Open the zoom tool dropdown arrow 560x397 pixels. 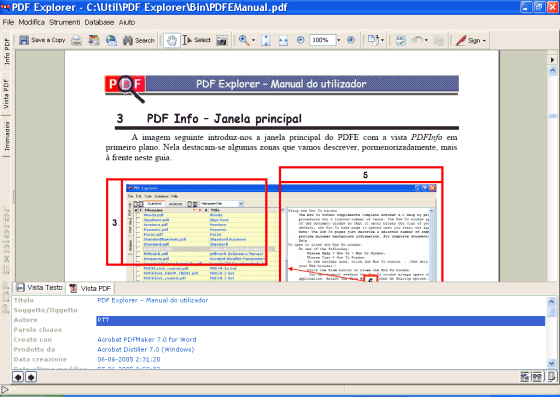point(254,40)
